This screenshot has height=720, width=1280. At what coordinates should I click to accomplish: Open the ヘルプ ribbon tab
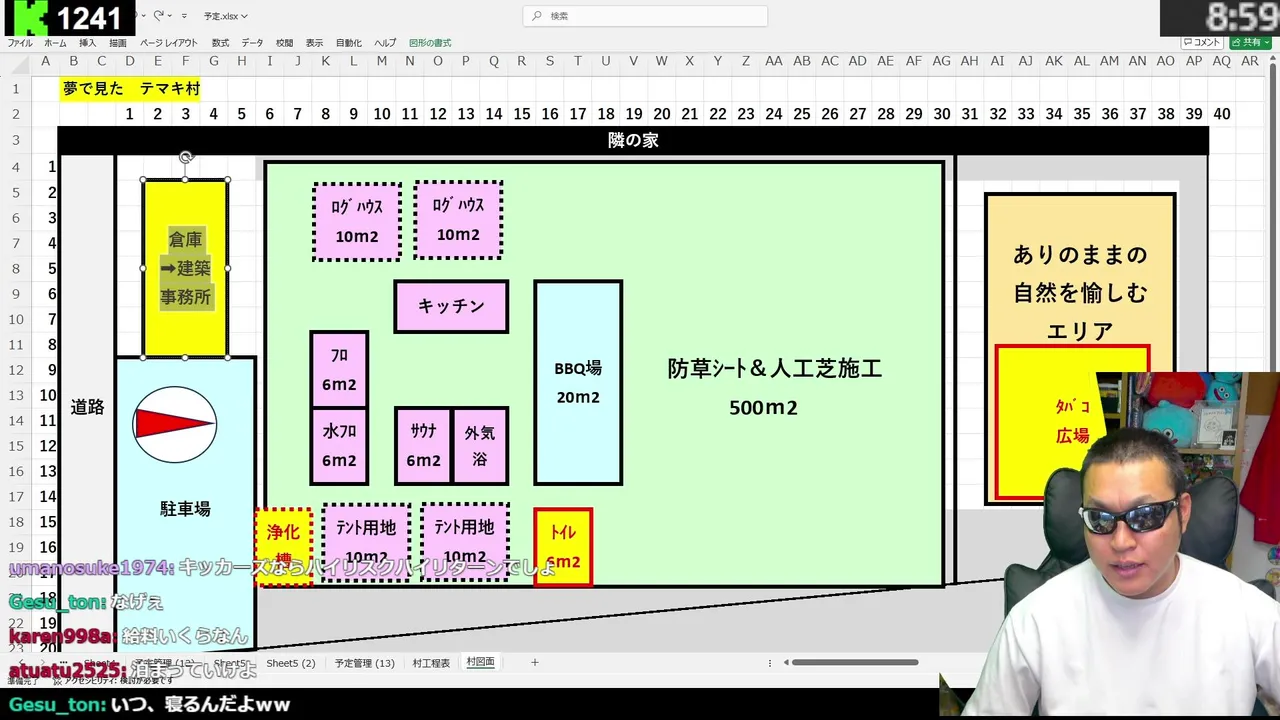(x=385, y=43)
